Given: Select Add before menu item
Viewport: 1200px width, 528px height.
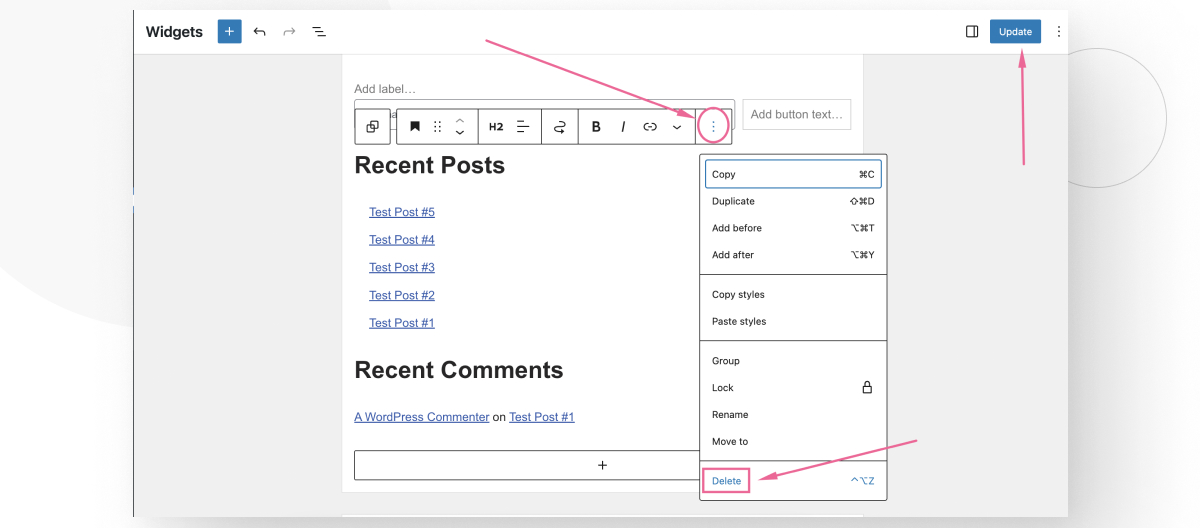Looking at the screenshot, I should 793,228.
